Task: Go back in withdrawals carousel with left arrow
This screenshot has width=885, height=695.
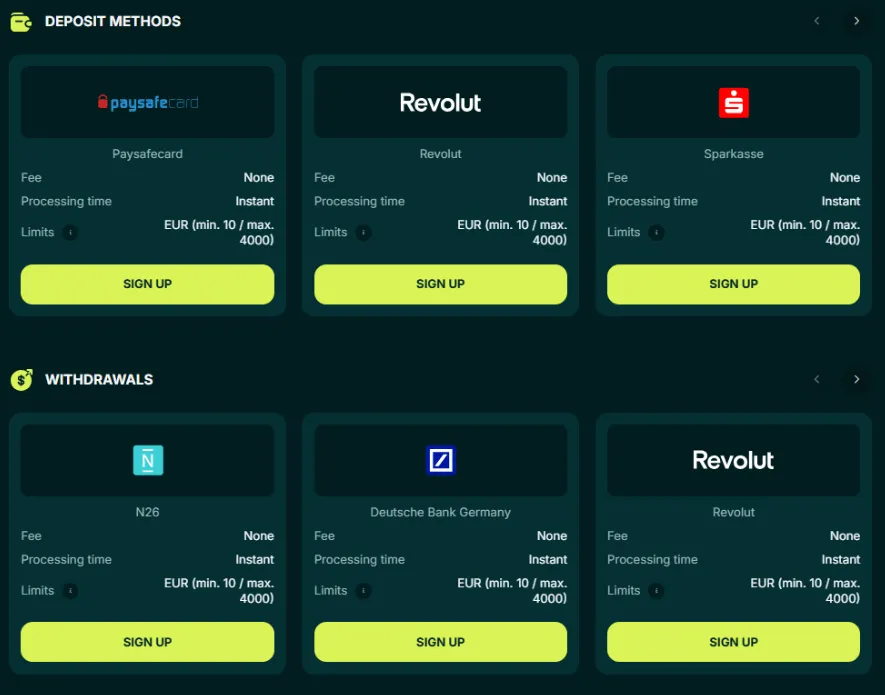Action: [817, 379]
